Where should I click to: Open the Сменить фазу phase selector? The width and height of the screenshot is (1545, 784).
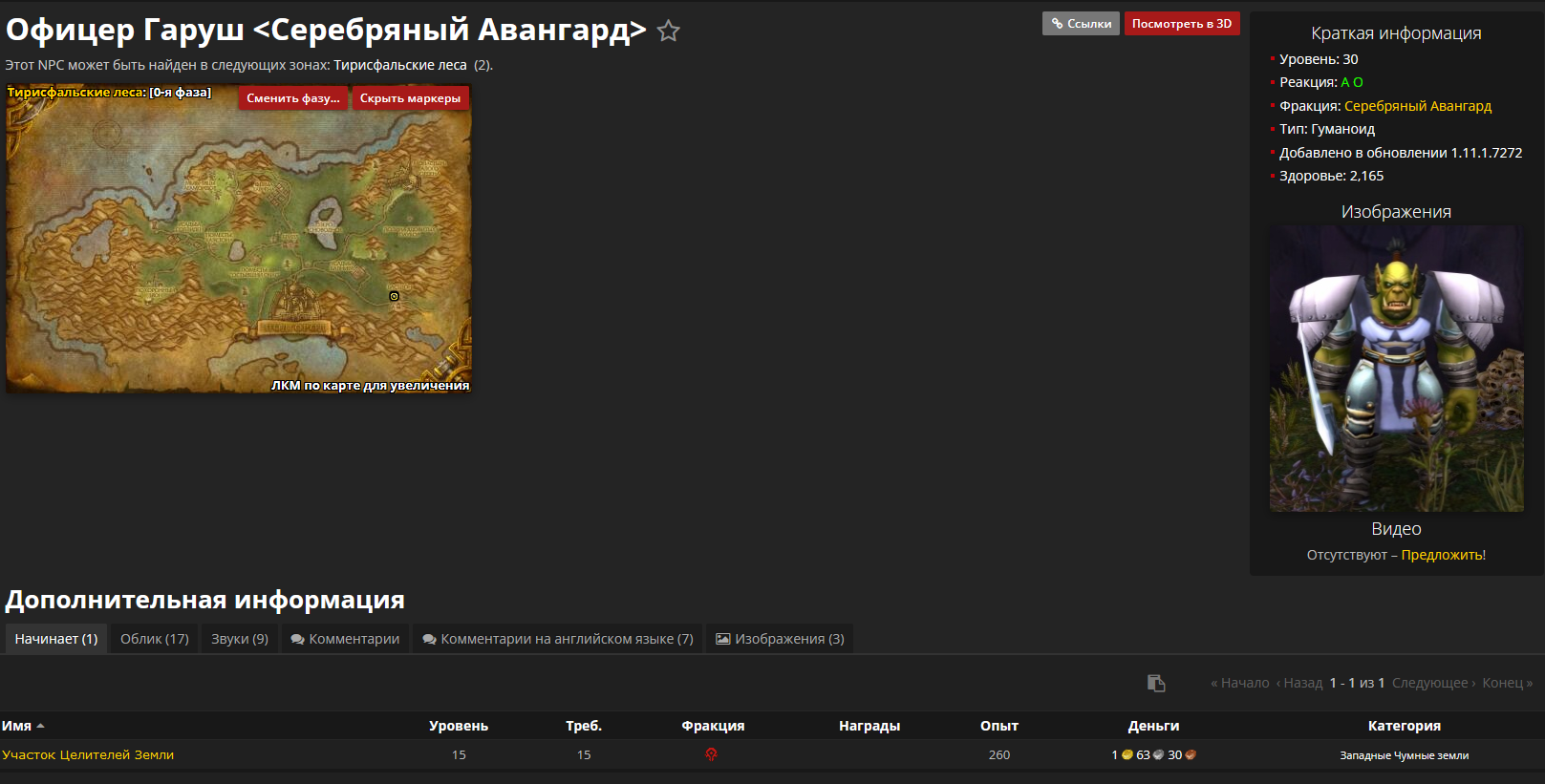click(292, 98)
